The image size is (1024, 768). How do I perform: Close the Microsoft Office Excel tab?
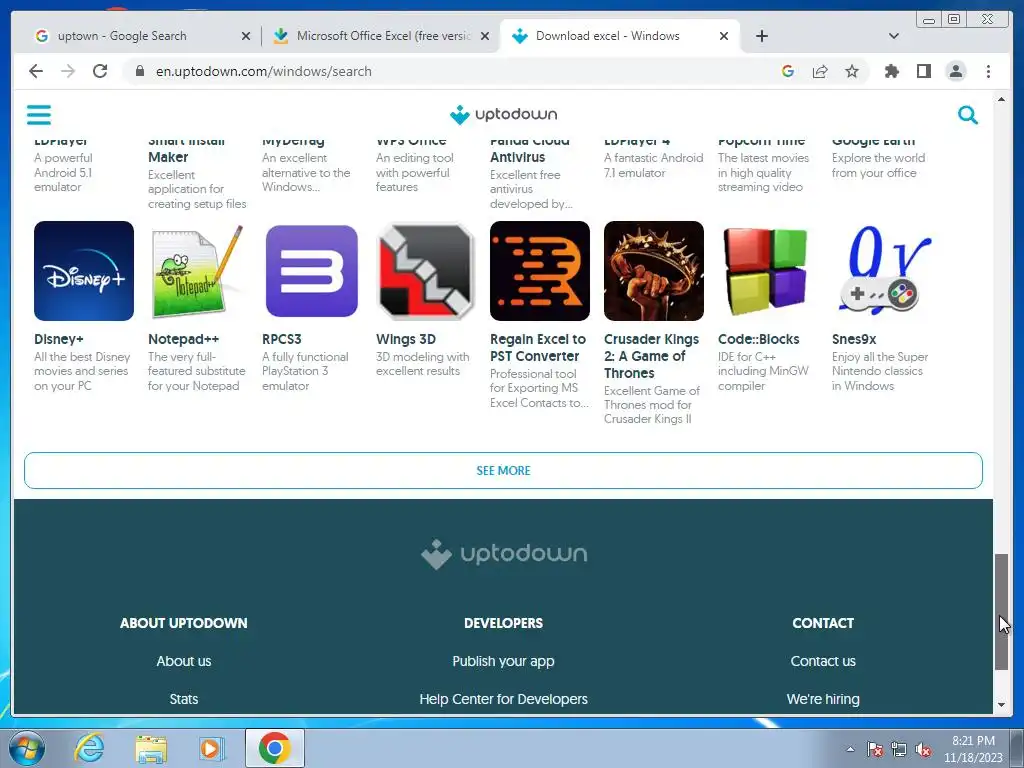(485, 36)
